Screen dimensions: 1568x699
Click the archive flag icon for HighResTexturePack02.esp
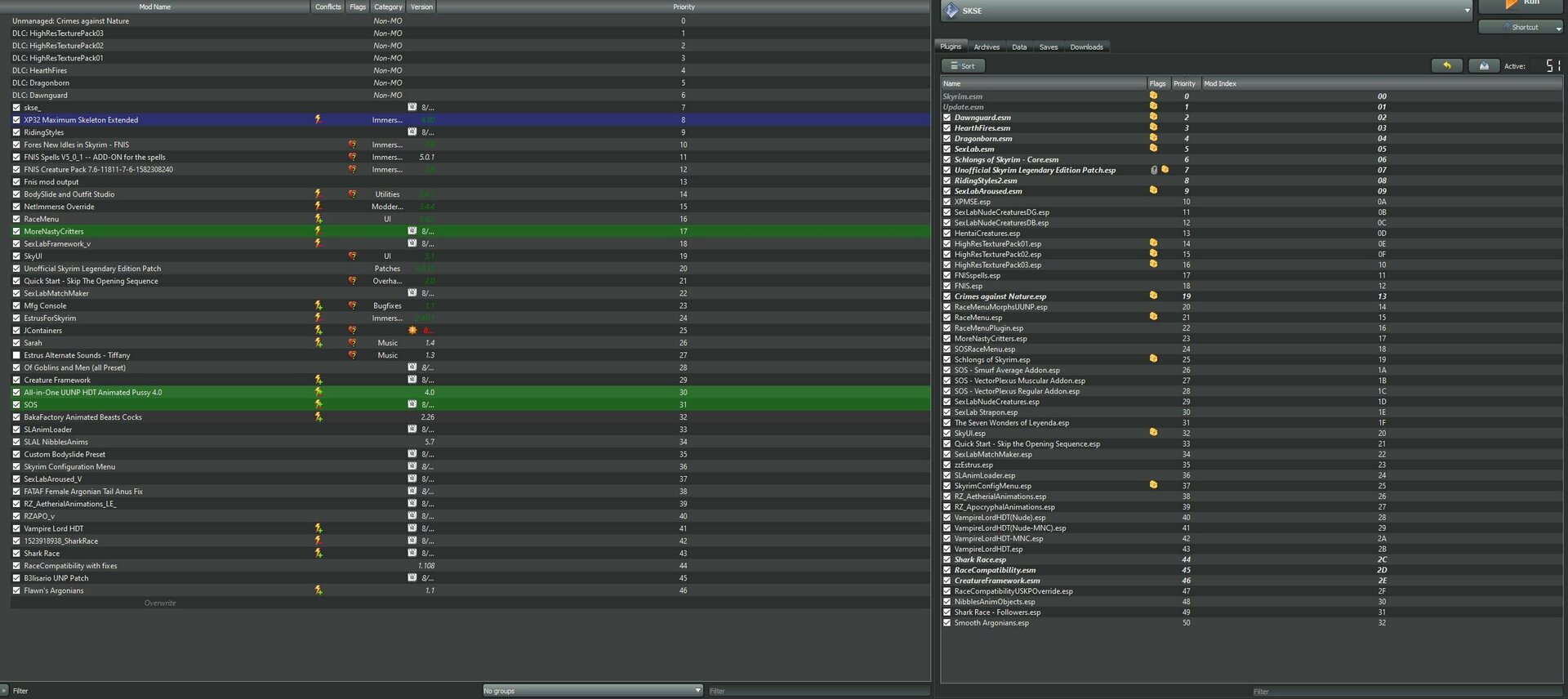[x=1153, y=254]
